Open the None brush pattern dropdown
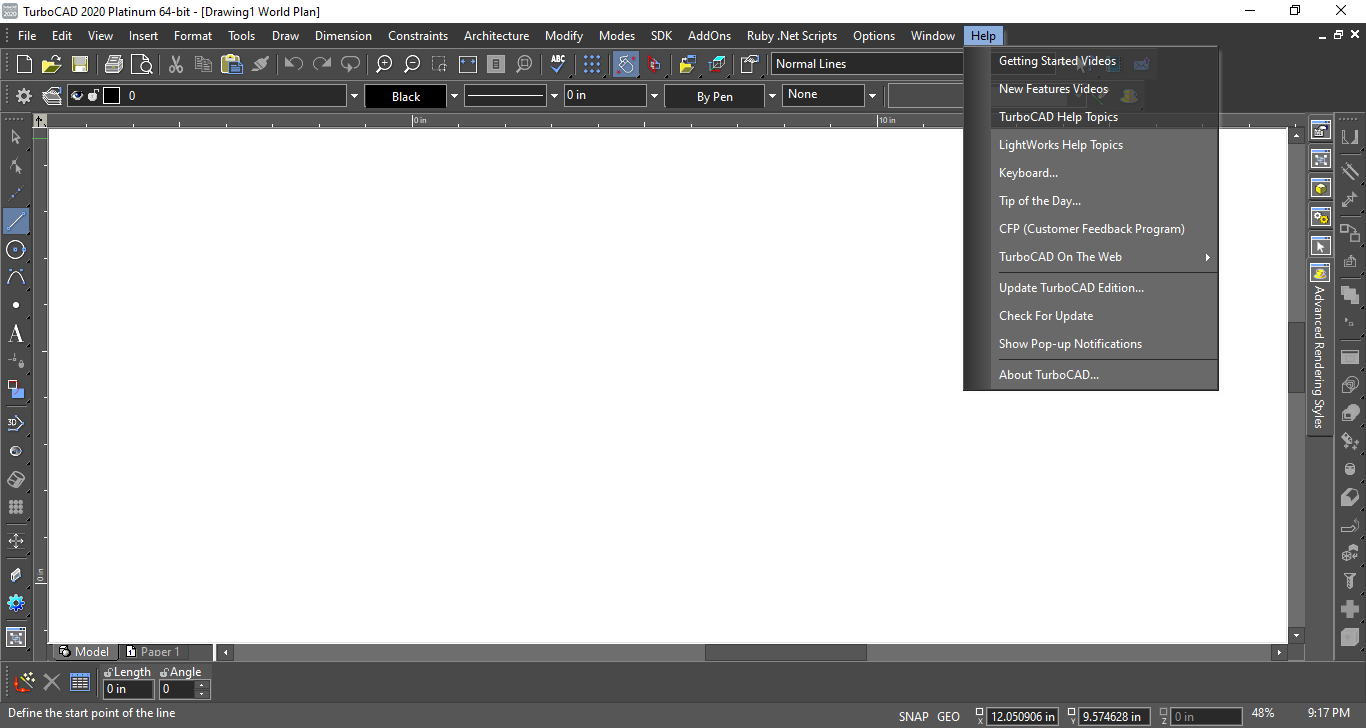 point(872,96)
